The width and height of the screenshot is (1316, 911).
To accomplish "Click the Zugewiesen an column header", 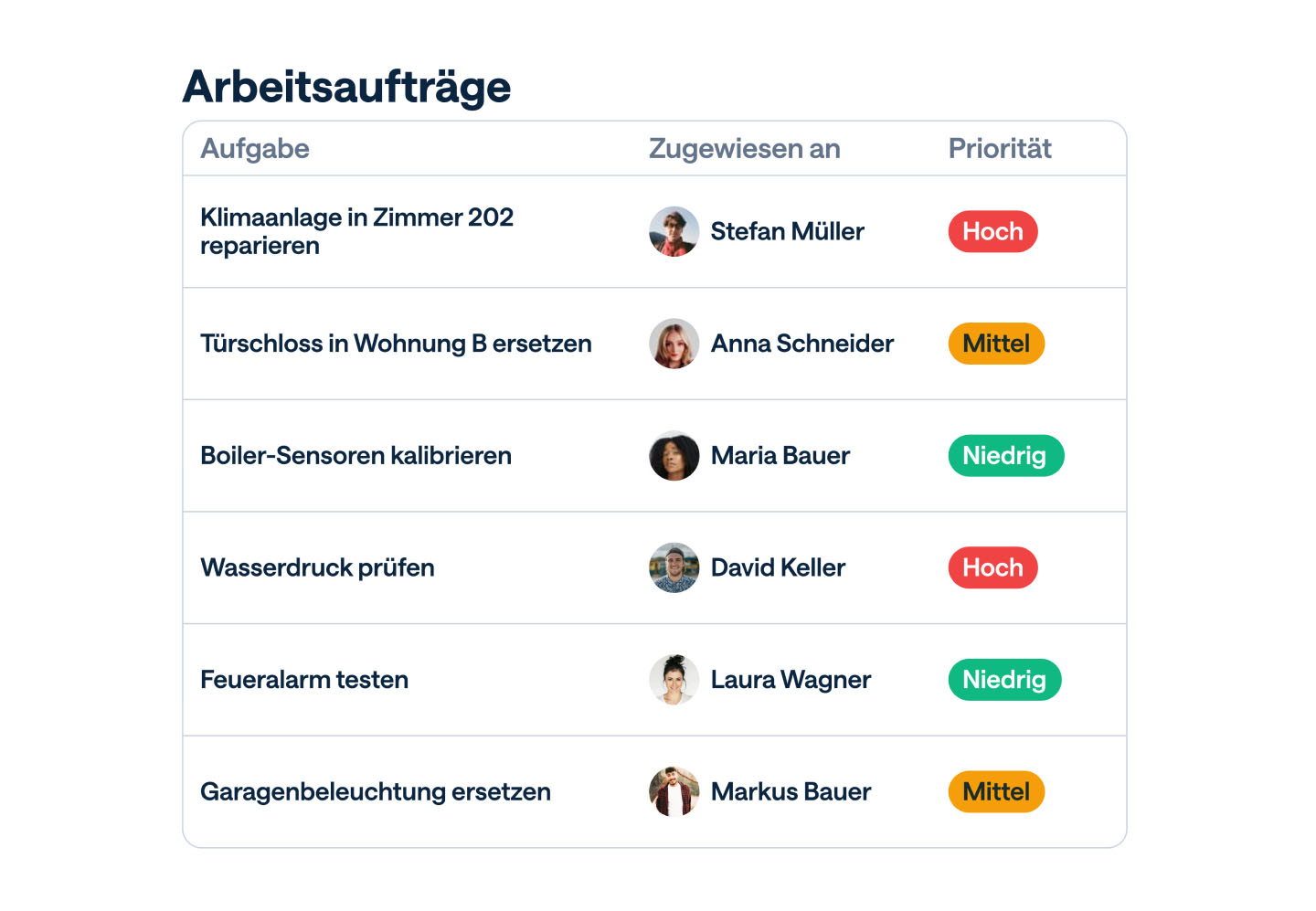I will (x=744, y=149).
